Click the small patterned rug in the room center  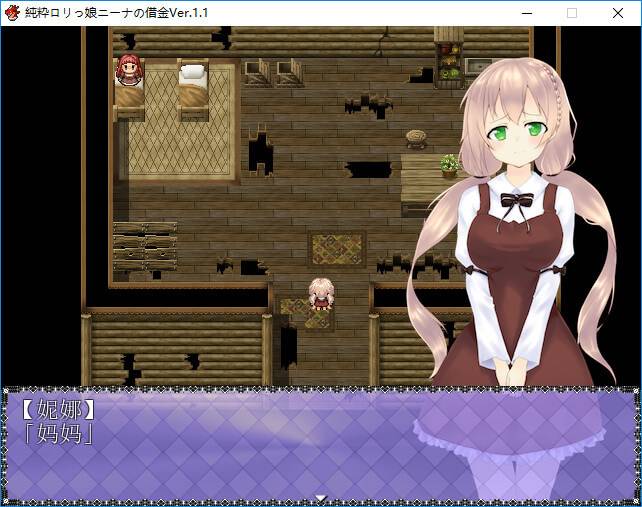(336, 249)
